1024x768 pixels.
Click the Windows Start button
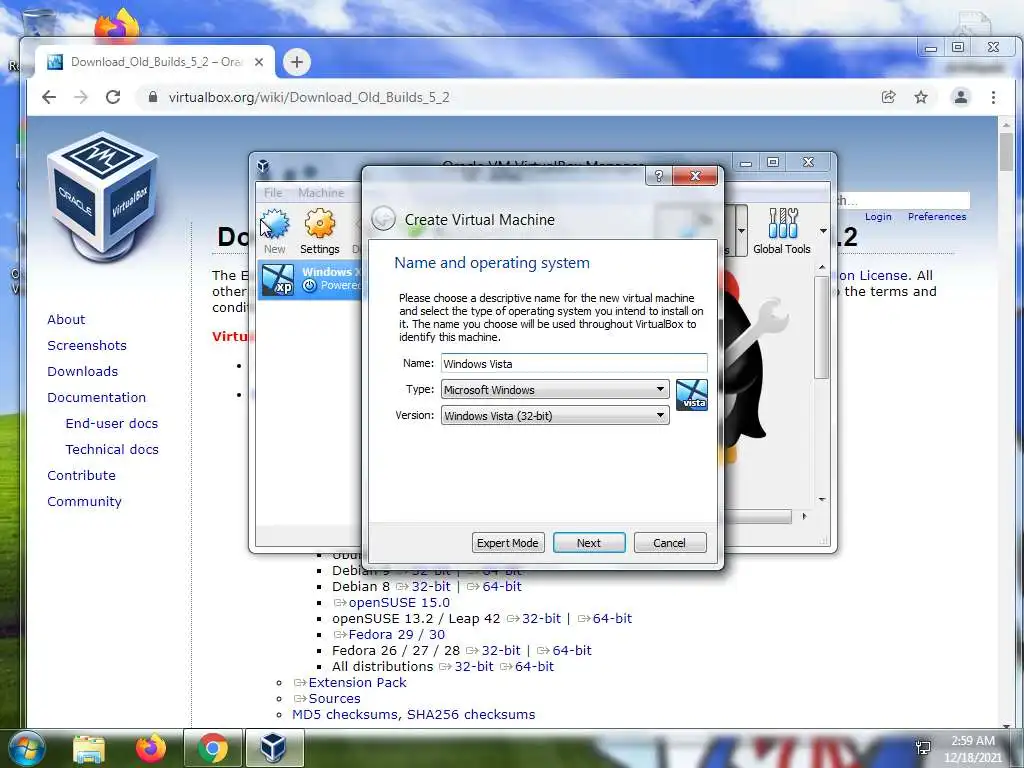[x=26, y=748]
